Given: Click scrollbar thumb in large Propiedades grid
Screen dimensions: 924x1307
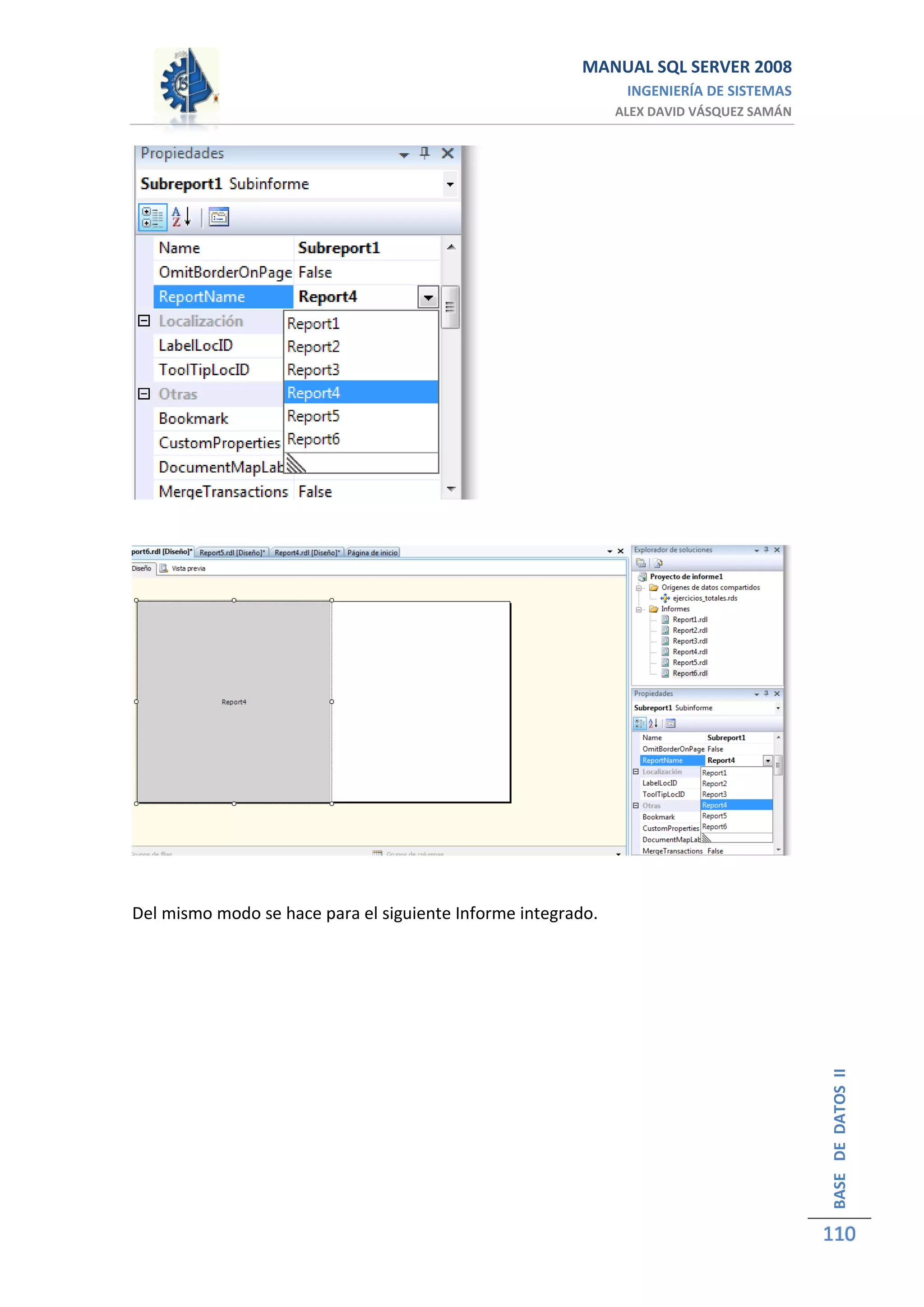Looking at the screenshot, I should tap(450, 307).
